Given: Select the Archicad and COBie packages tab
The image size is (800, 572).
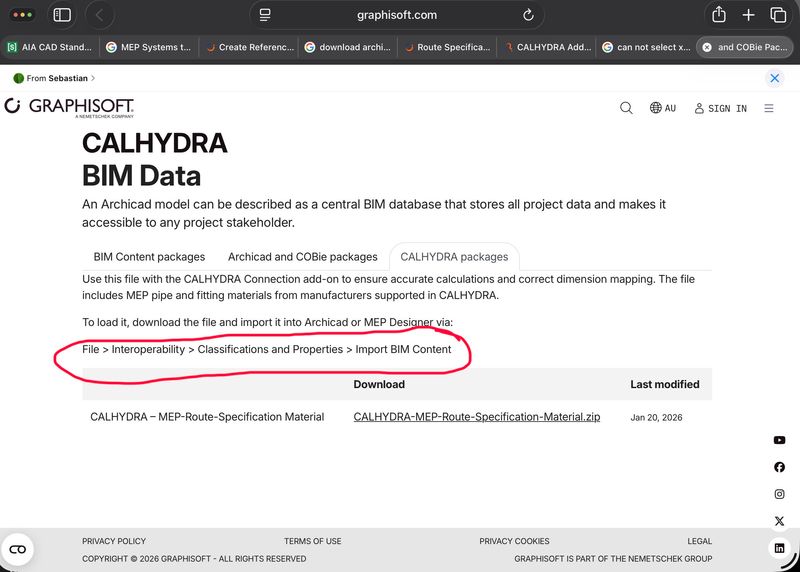Looking at the screenshot, I should (303, 257).
